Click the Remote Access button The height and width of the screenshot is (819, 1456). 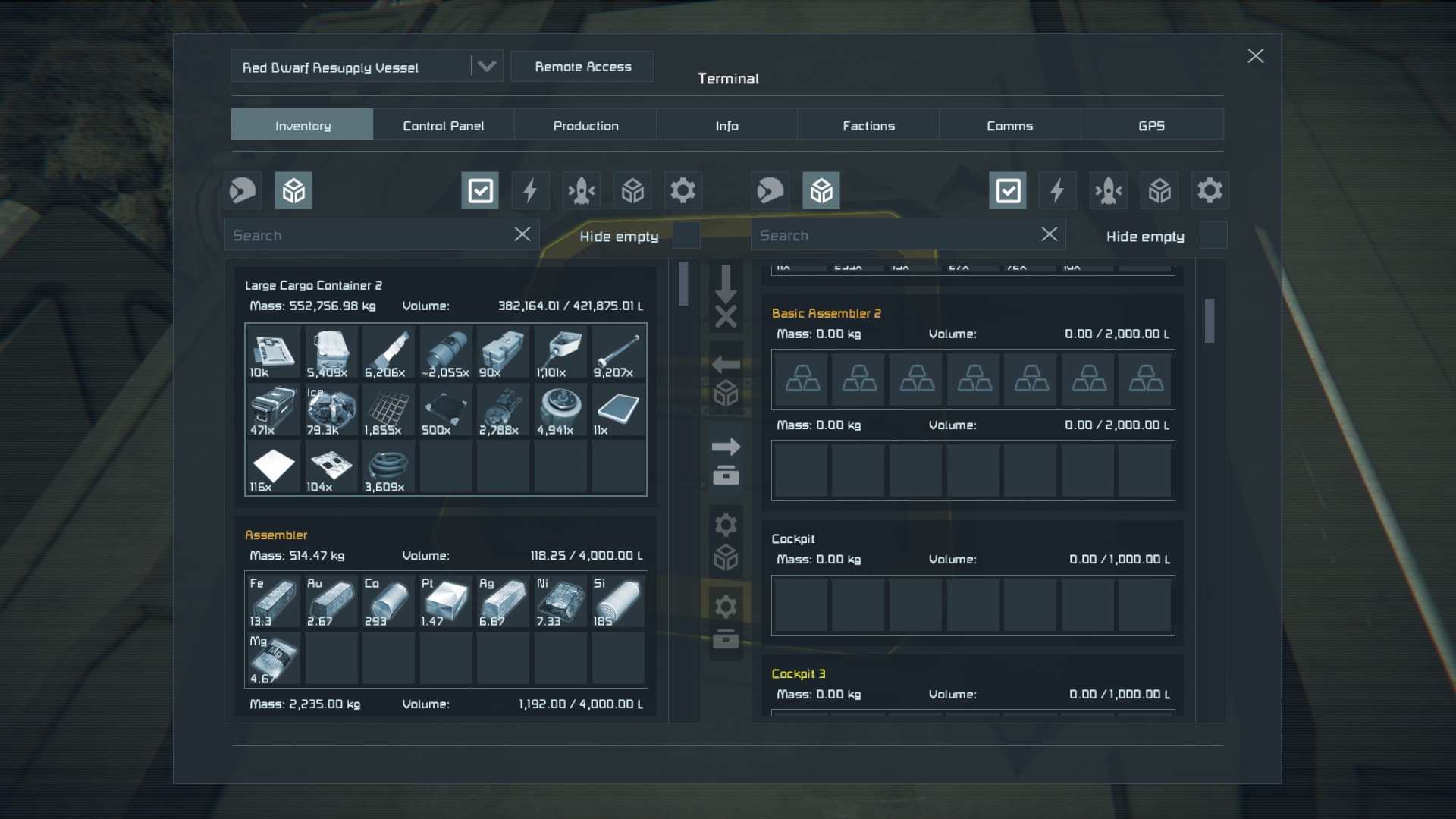(582, 67)
